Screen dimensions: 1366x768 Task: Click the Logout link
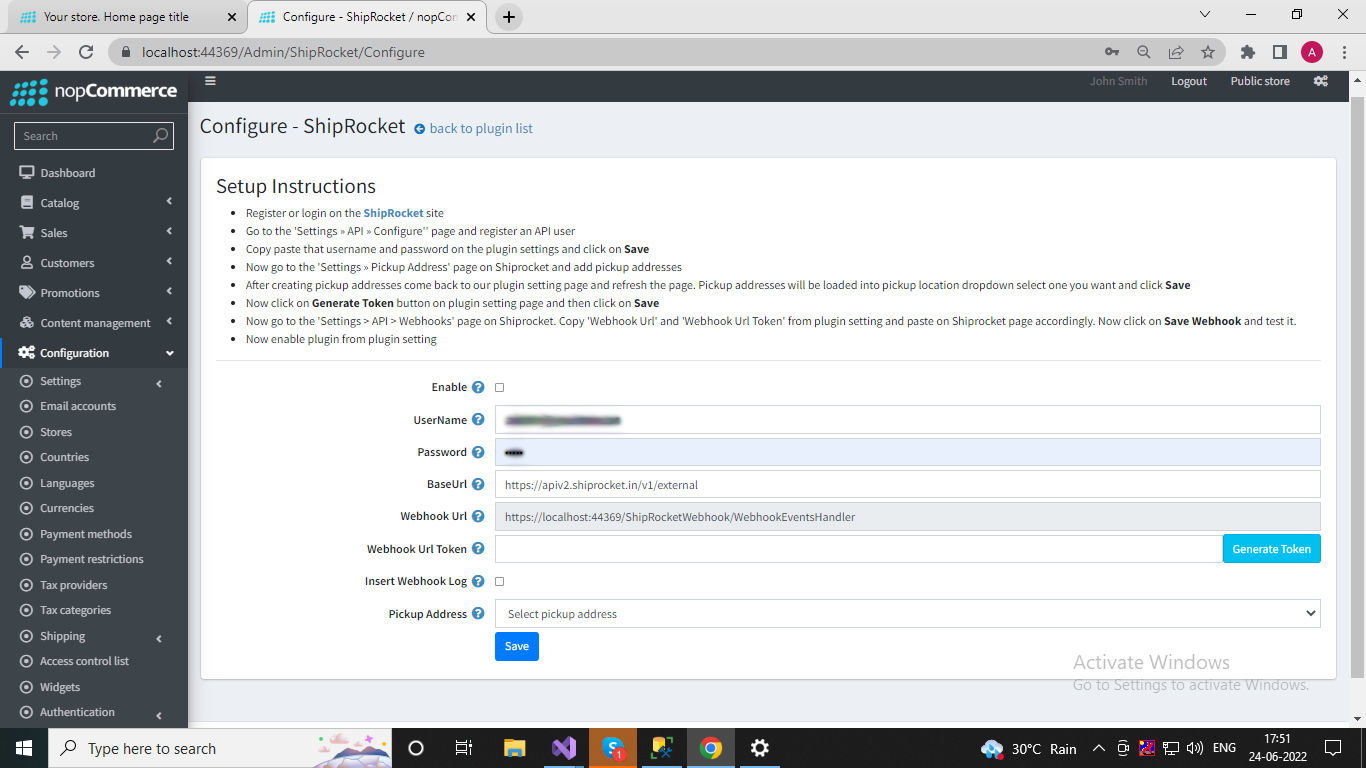1189,81
